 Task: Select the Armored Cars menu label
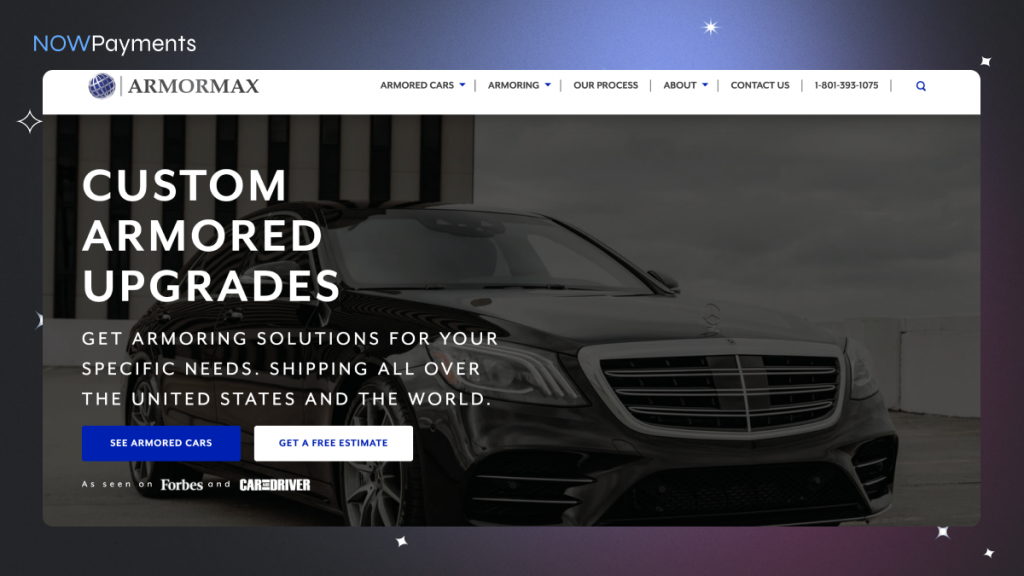pyautogui.click(x=417, y=85)
